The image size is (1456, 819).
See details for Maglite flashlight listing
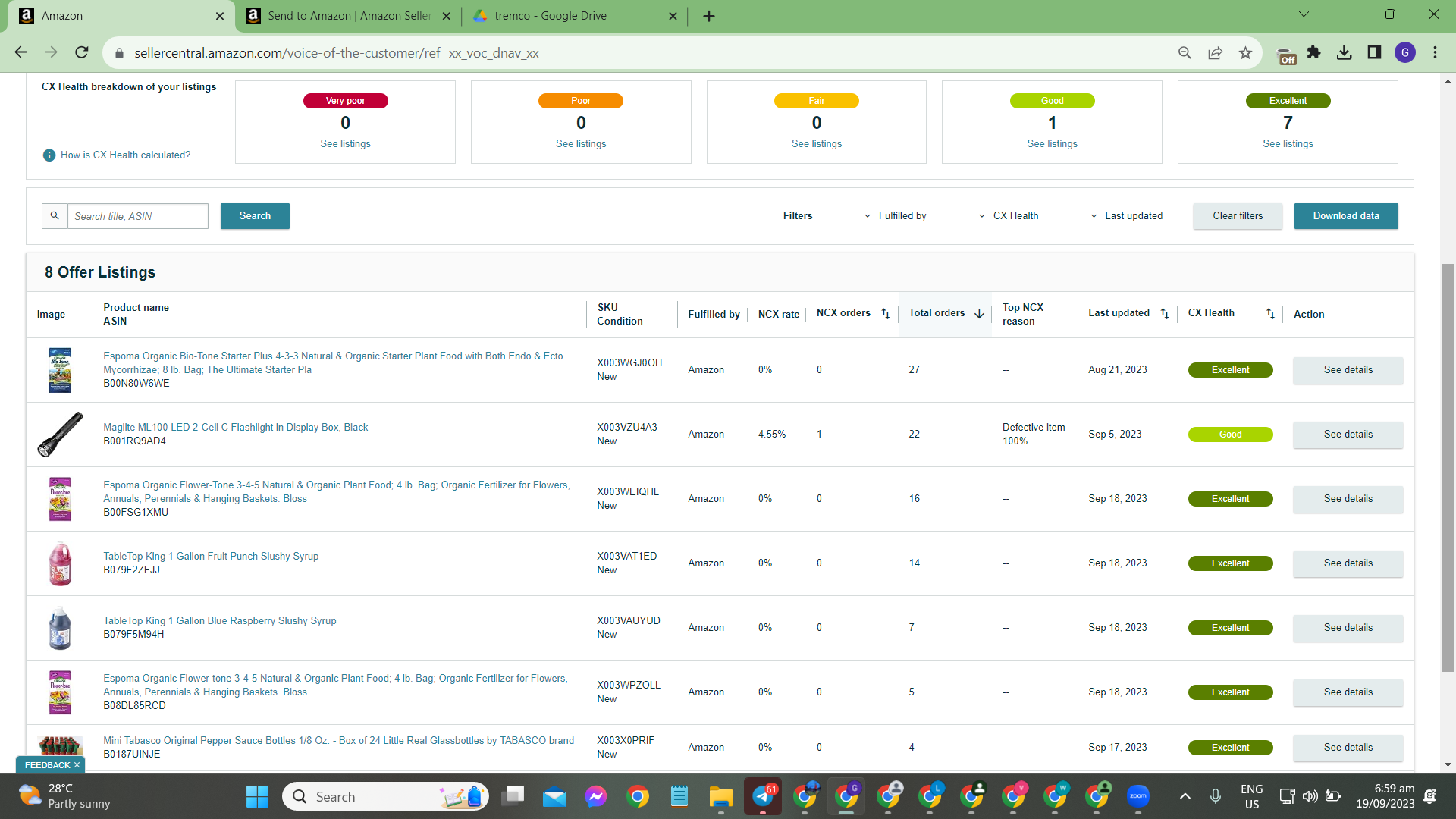(1348, 435)
